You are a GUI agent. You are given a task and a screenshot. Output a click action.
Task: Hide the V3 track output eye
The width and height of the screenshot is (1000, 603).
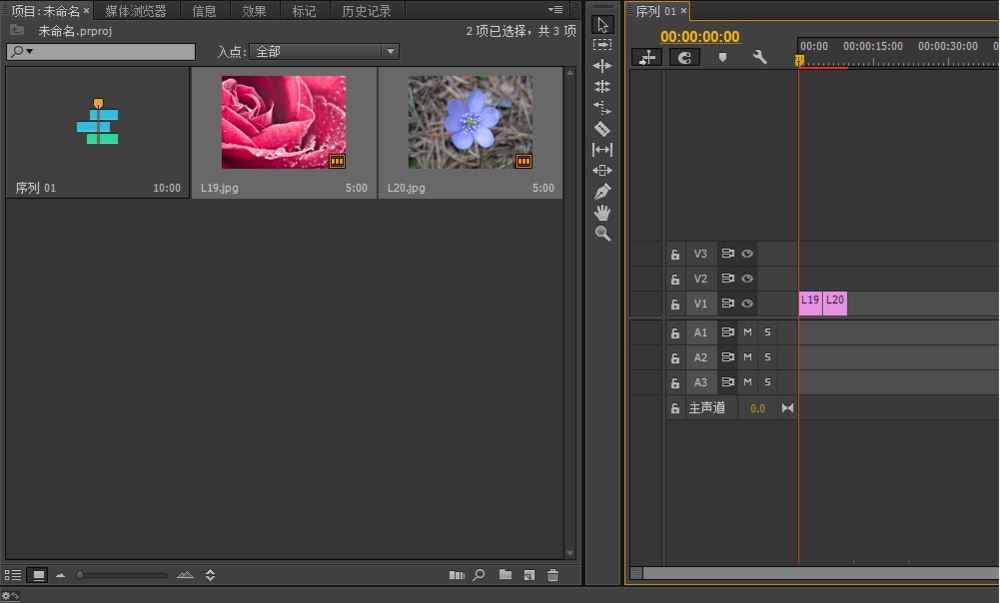tap(747, 254)
